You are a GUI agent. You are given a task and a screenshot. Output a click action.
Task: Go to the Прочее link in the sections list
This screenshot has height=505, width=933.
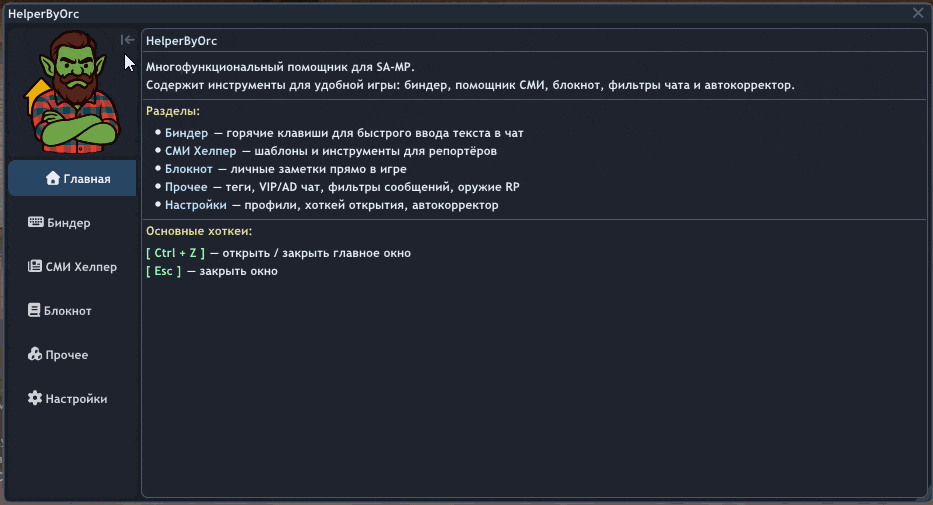point(186,187)
